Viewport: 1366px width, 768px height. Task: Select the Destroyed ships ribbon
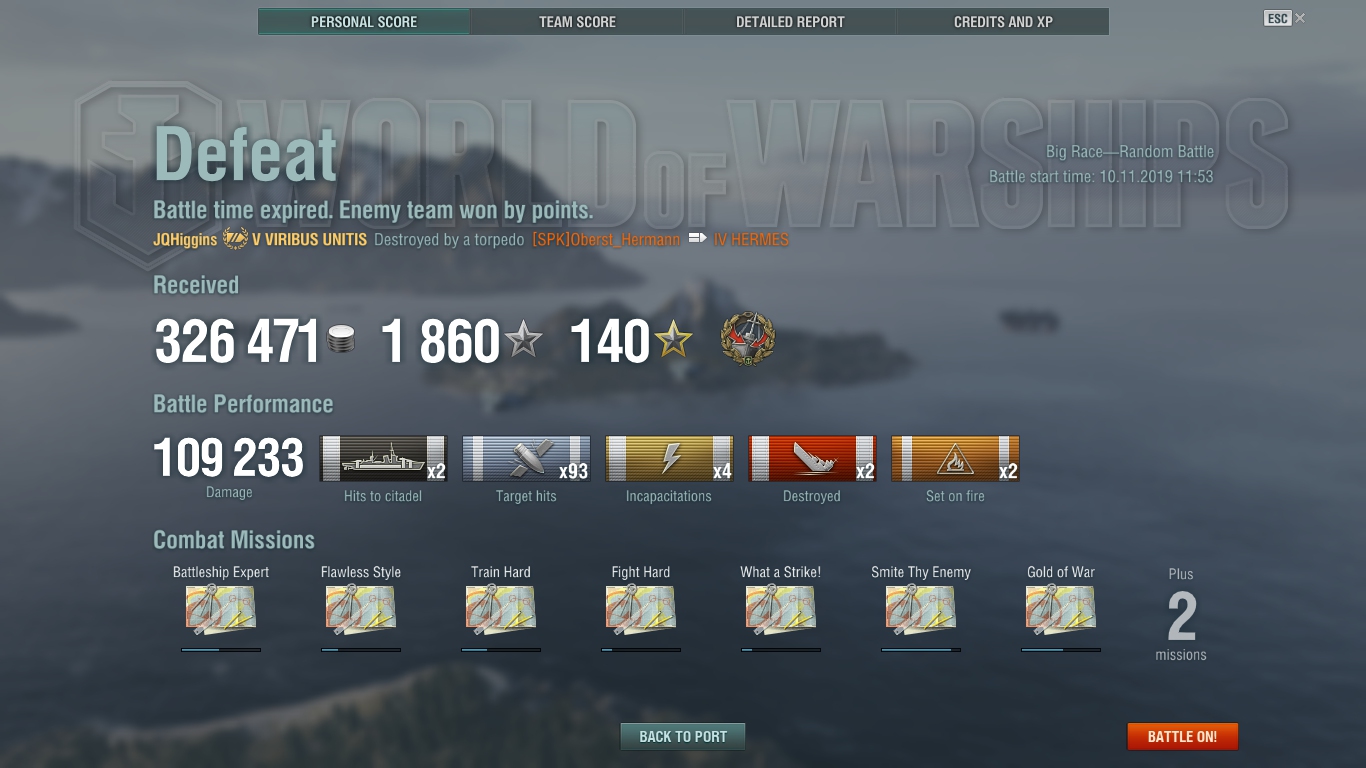812,459
